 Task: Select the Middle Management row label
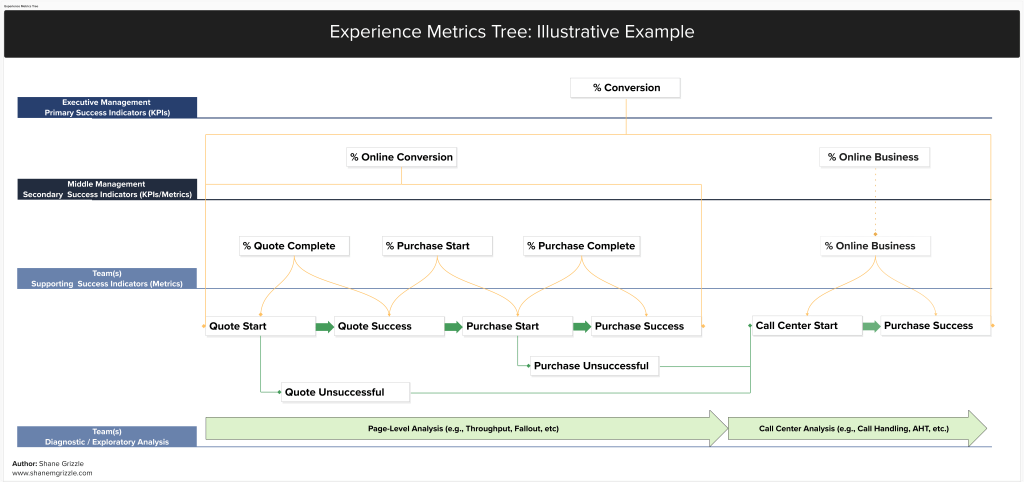tap(107, 190)
